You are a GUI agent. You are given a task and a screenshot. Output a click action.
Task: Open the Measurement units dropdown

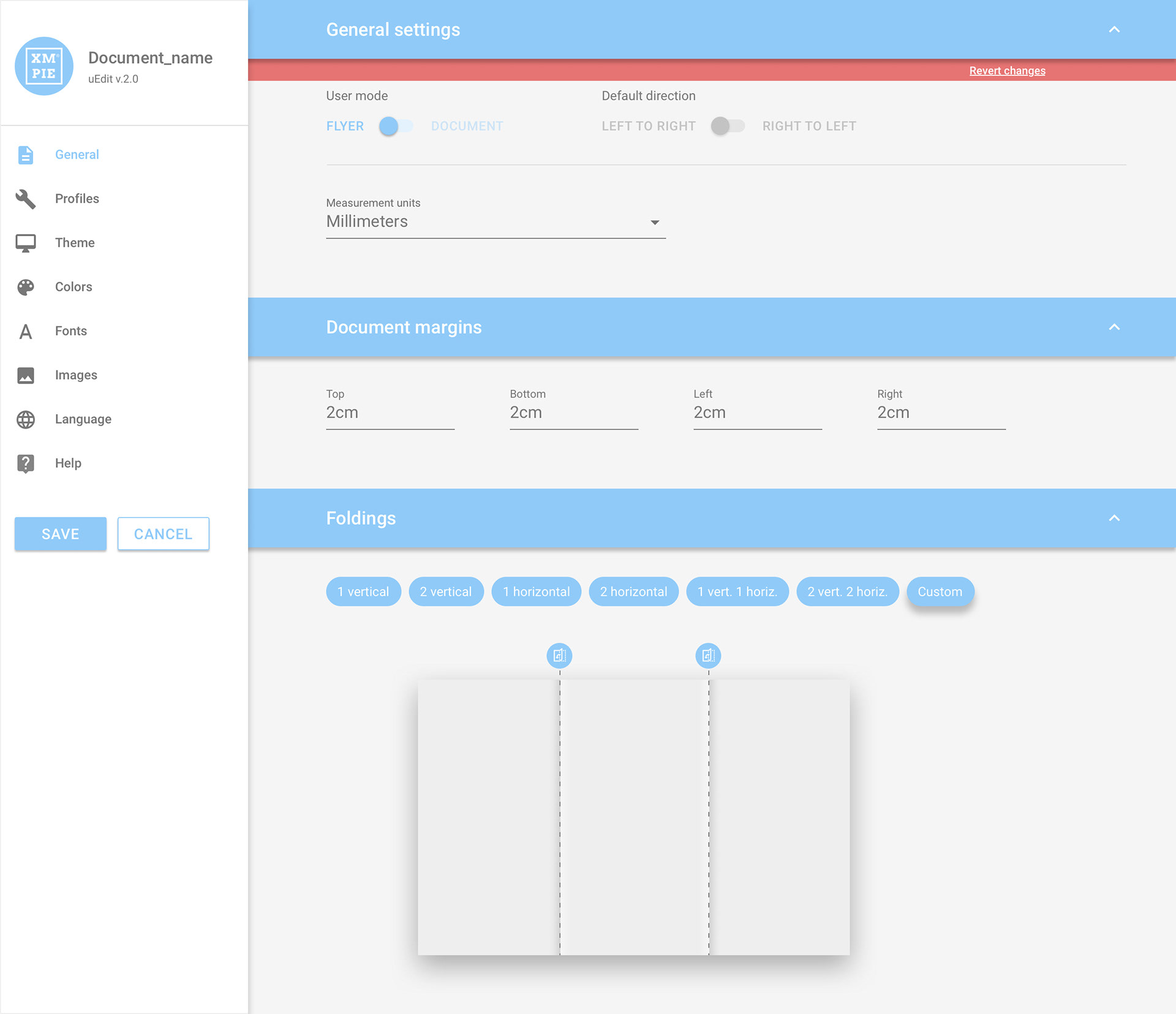(x=496, y=222)
